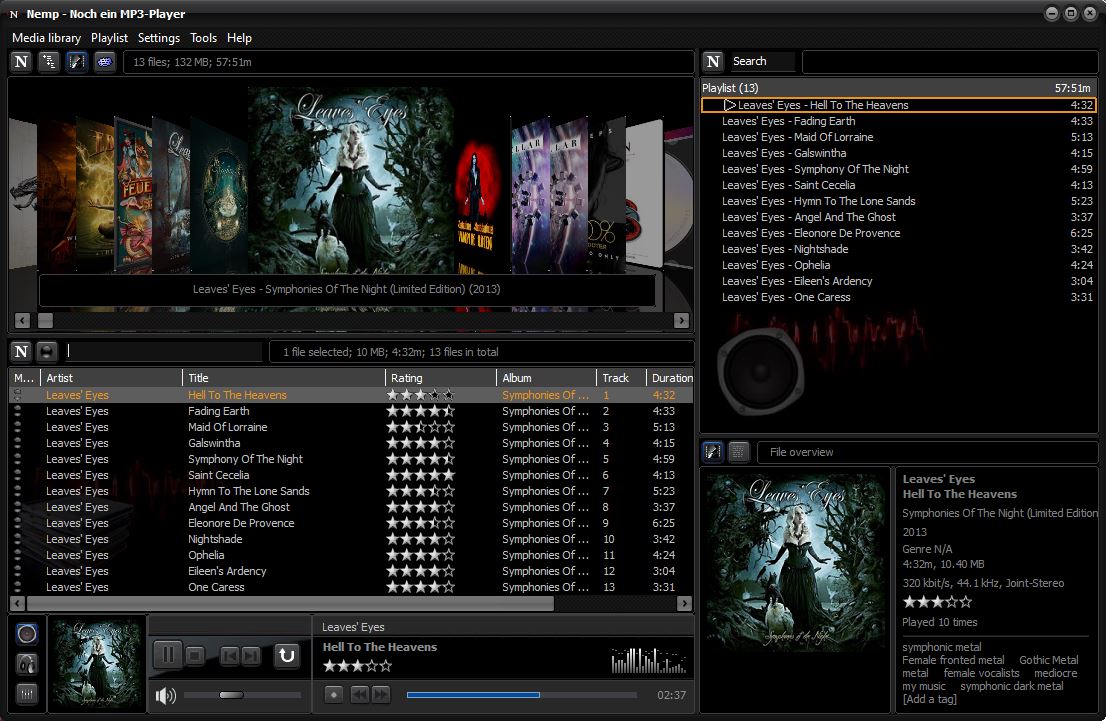Screen dimensions: 1106x721
Task: Click the large cover in File overview
Action: tap(797, 561)
